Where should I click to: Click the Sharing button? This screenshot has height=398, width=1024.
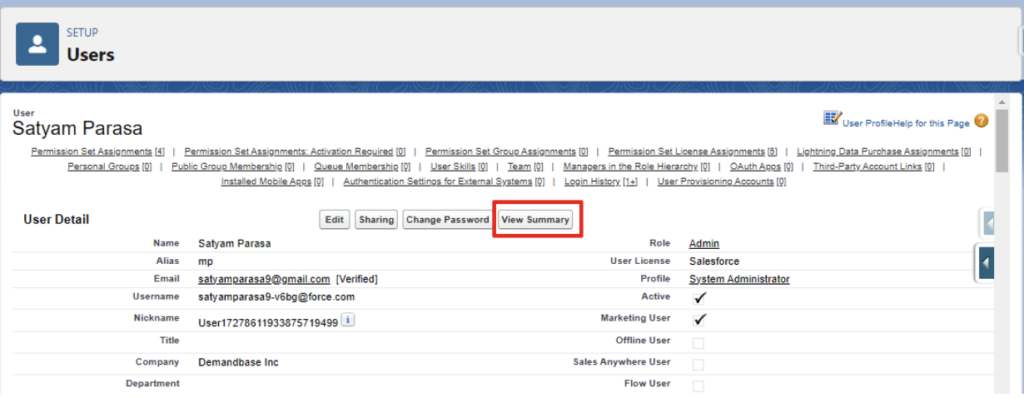pos(376,220)
